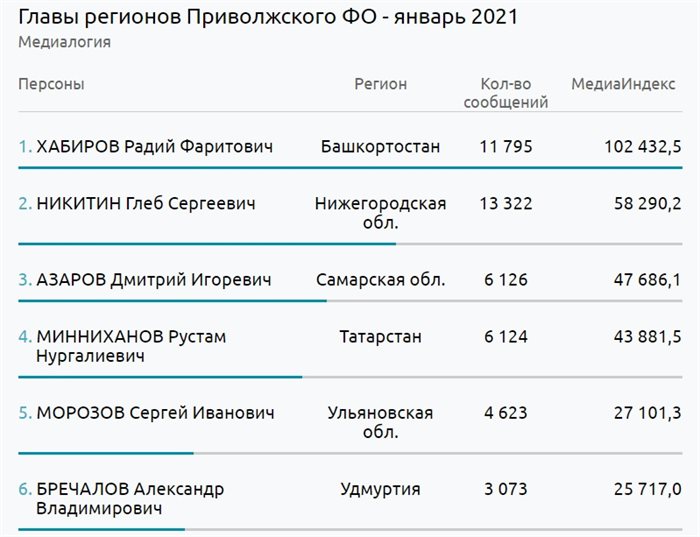Click MediaIndex value 102 432,5
Viewport: 700px width, 537px height.
642,147
